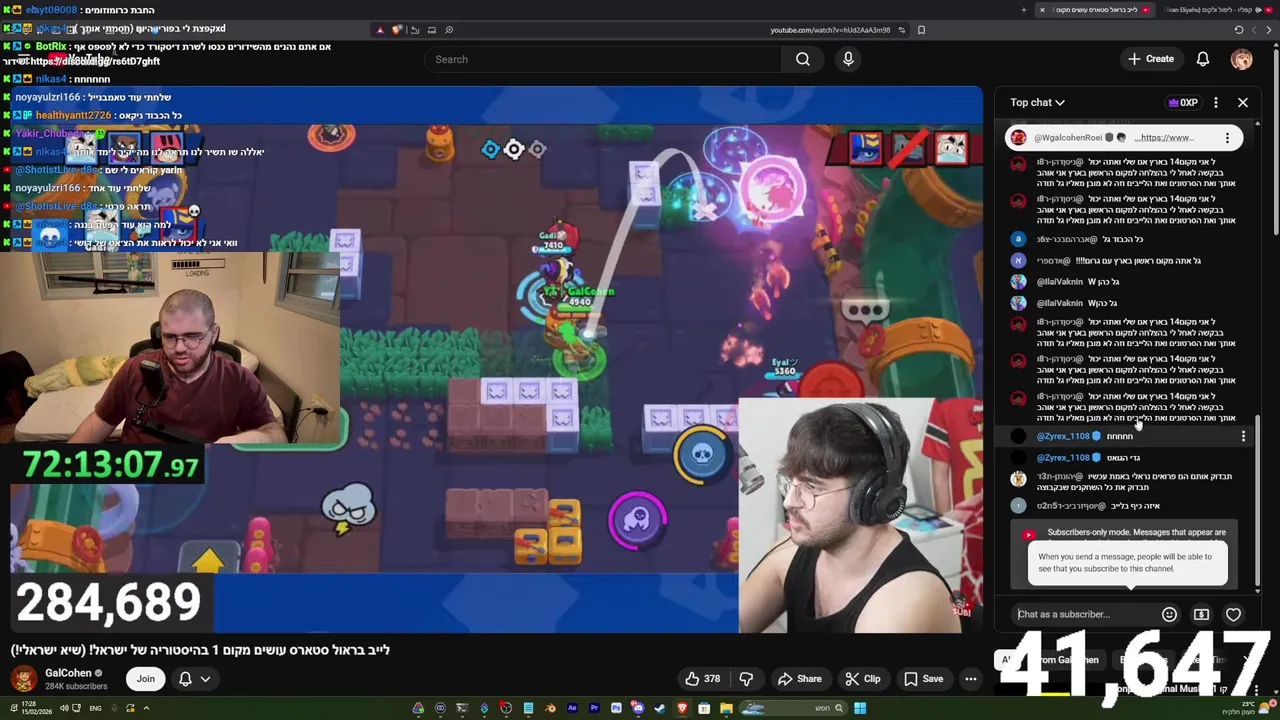1280x720 pixels.
Task: Toggle channel notification bell
Action: (185, 679)
